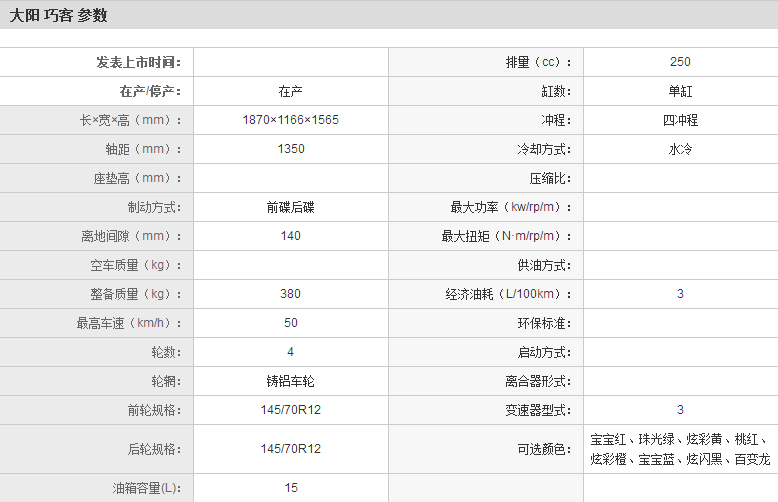Image resolution: width=778 pixels, height=502 pixels.
Task: Select the 可选颜色 color list text
Action: coord(680,449)
